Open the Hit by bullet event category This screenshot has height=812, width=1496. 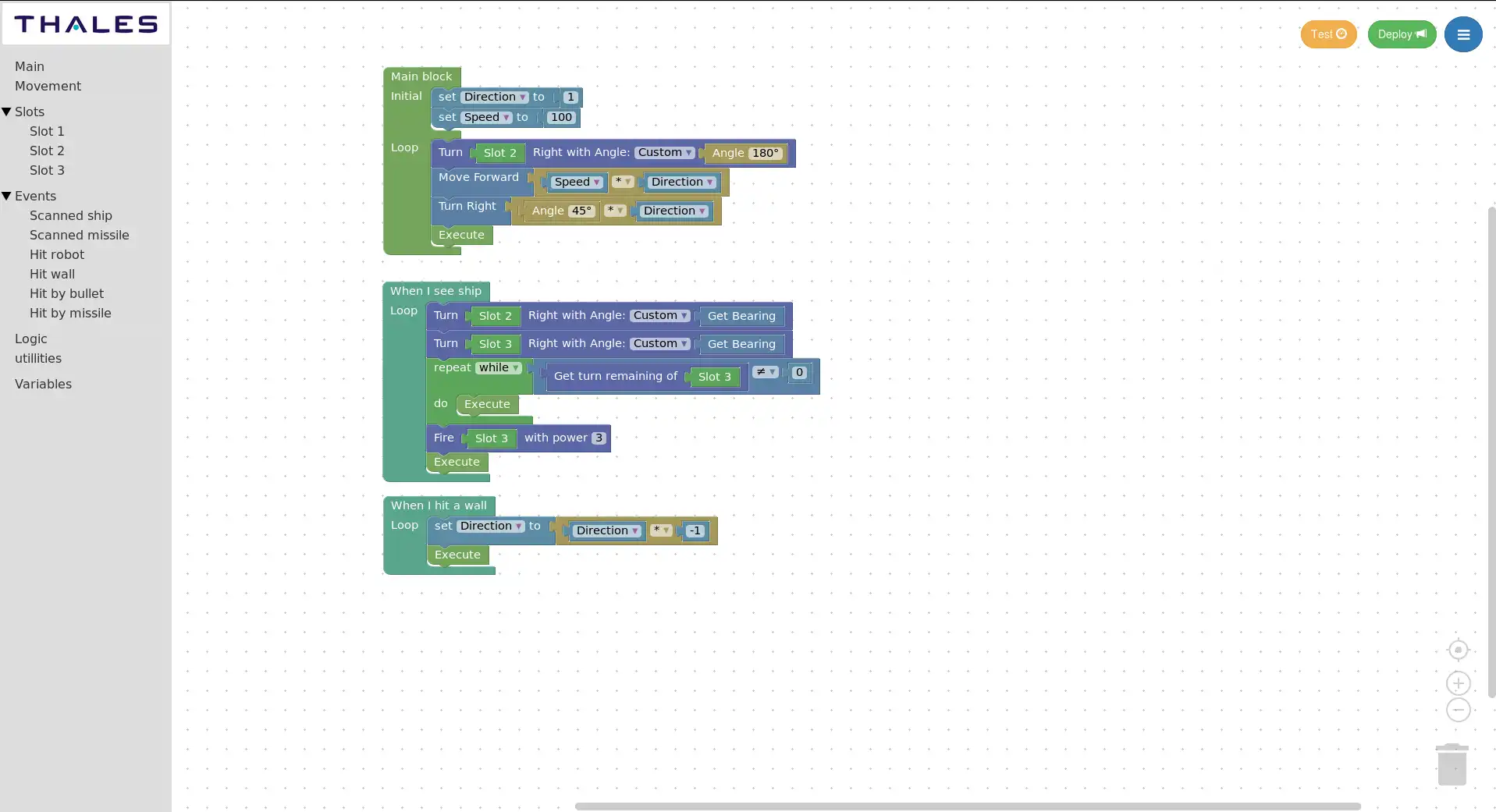66,293
